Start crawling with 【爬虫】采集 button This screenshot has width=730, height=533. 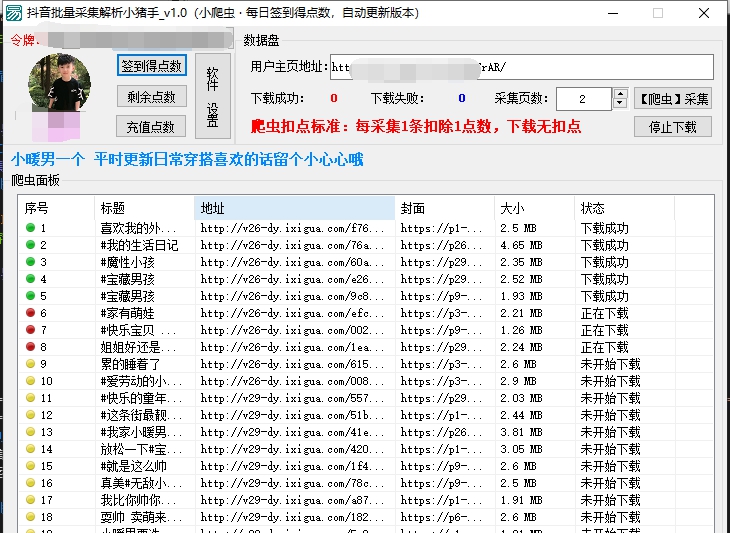[673, 99]
